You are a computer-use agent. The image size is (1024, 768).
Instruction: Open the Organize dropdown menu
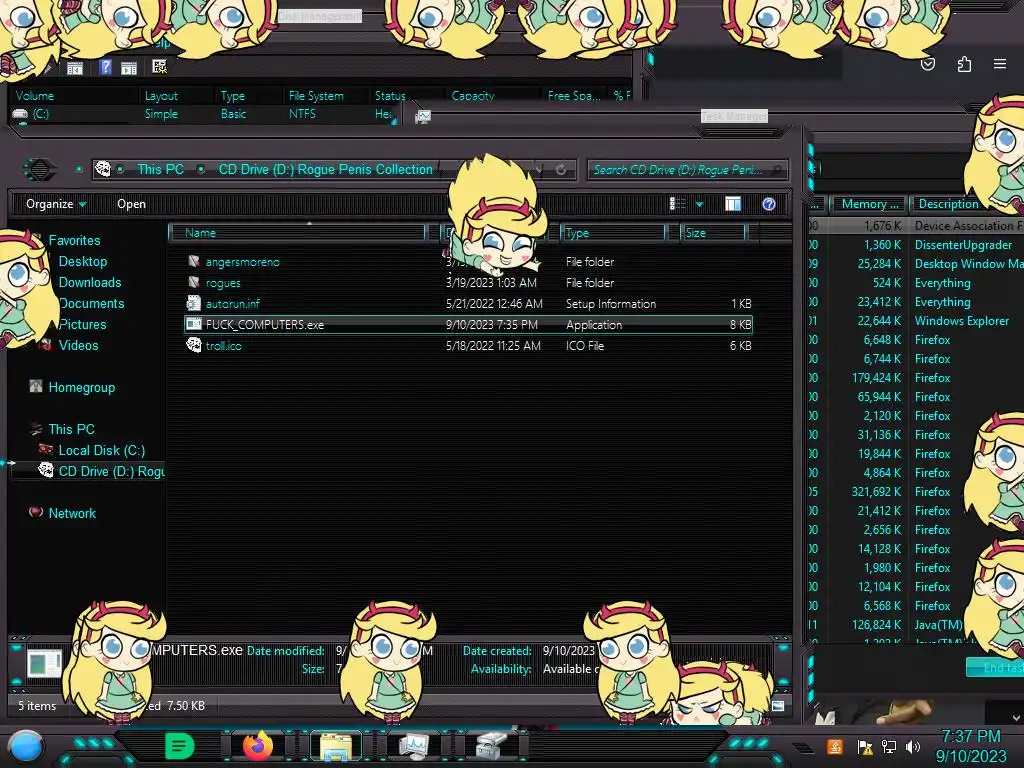(56, 204)
